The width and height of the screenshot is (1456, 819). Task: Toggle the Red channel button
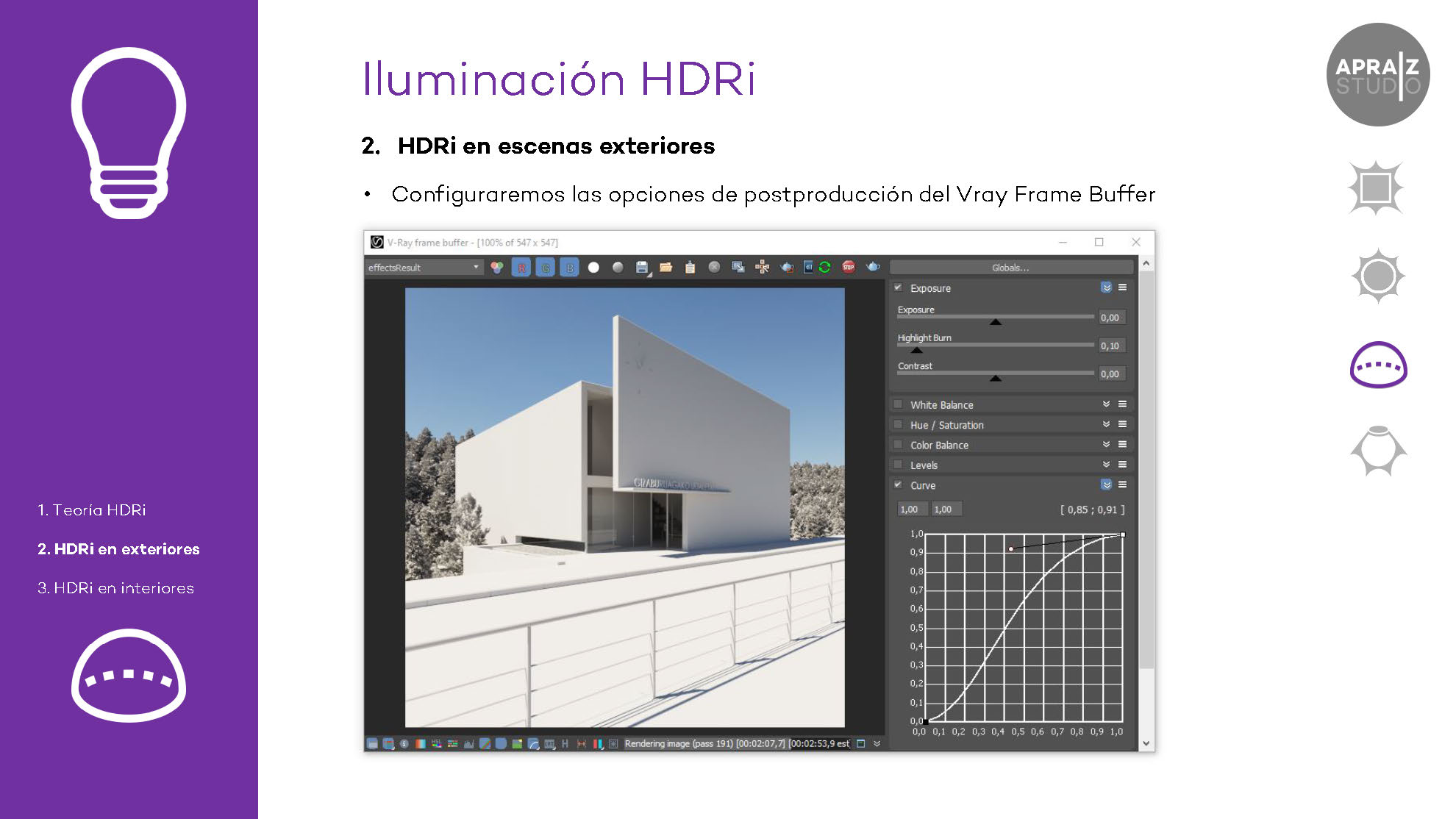(x=521, y=268)
